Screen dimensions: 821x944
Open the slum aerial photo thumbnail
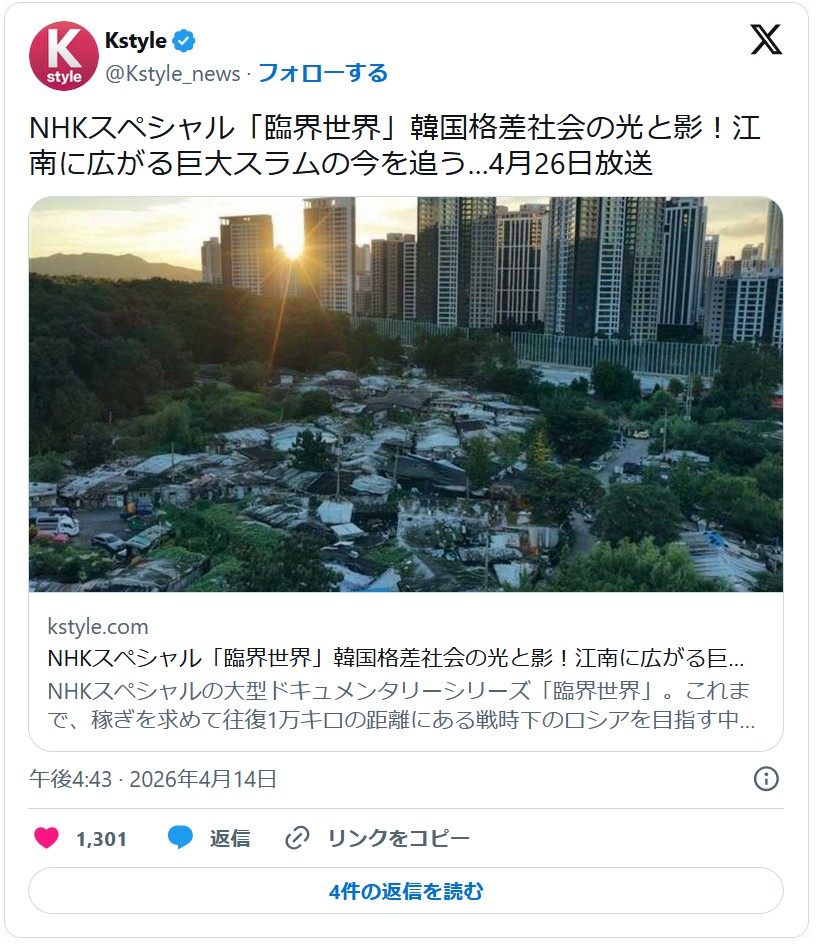[x=406, y=394]
